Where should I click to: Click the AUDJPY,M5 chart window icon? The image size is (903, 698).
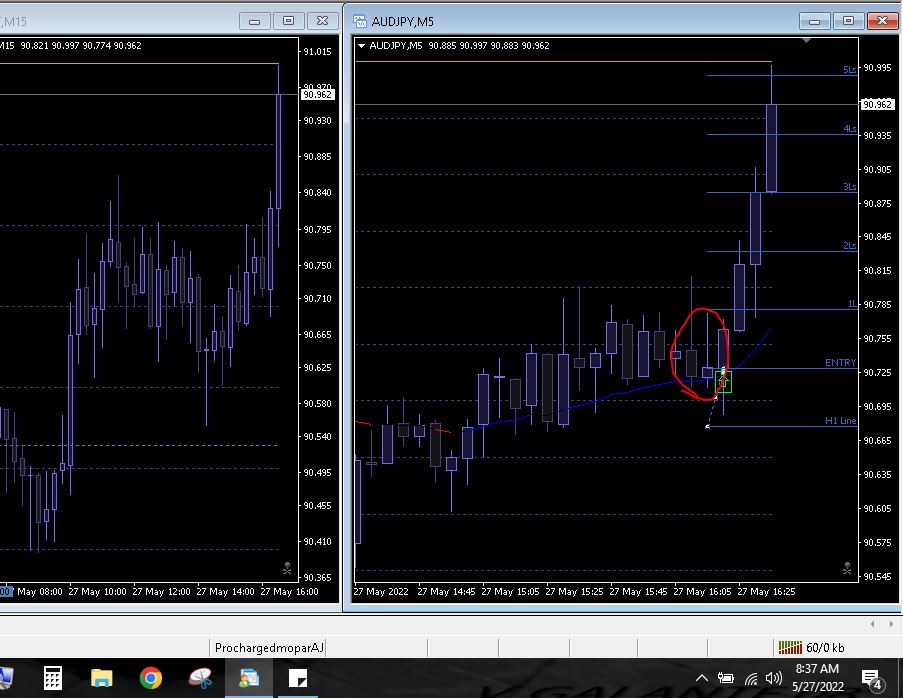tap(360, 22)
